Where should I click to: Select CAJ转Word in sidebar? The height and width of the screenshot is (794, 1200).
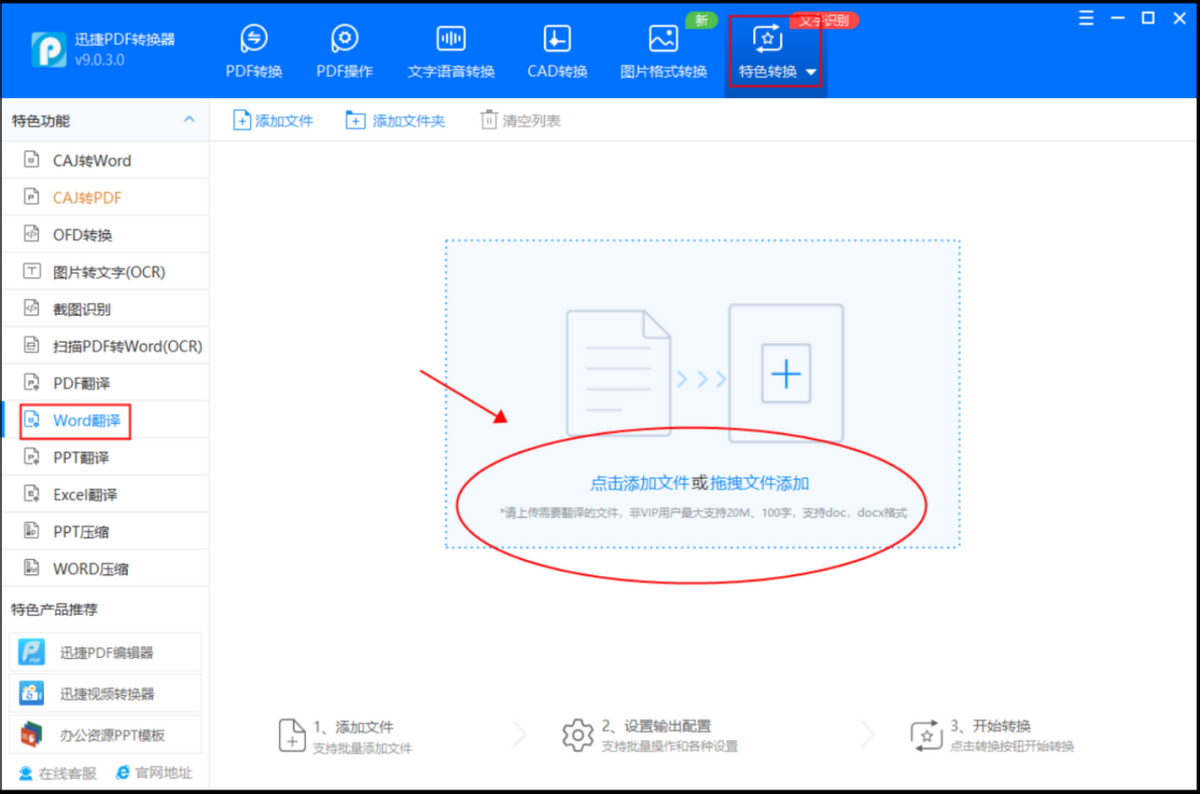(x=105, y=160)
